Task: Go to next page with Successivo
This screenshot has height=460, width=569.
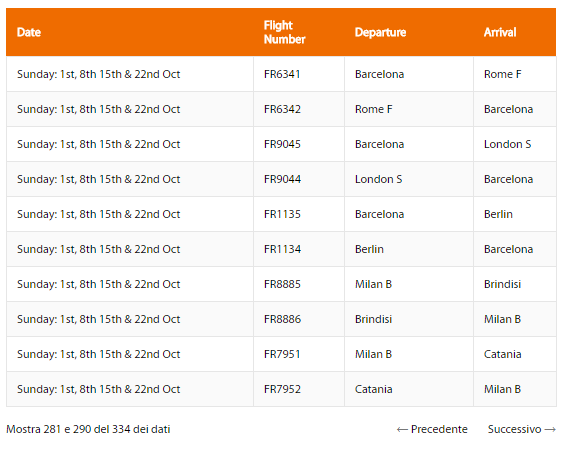Action: (x=522, y=429)
